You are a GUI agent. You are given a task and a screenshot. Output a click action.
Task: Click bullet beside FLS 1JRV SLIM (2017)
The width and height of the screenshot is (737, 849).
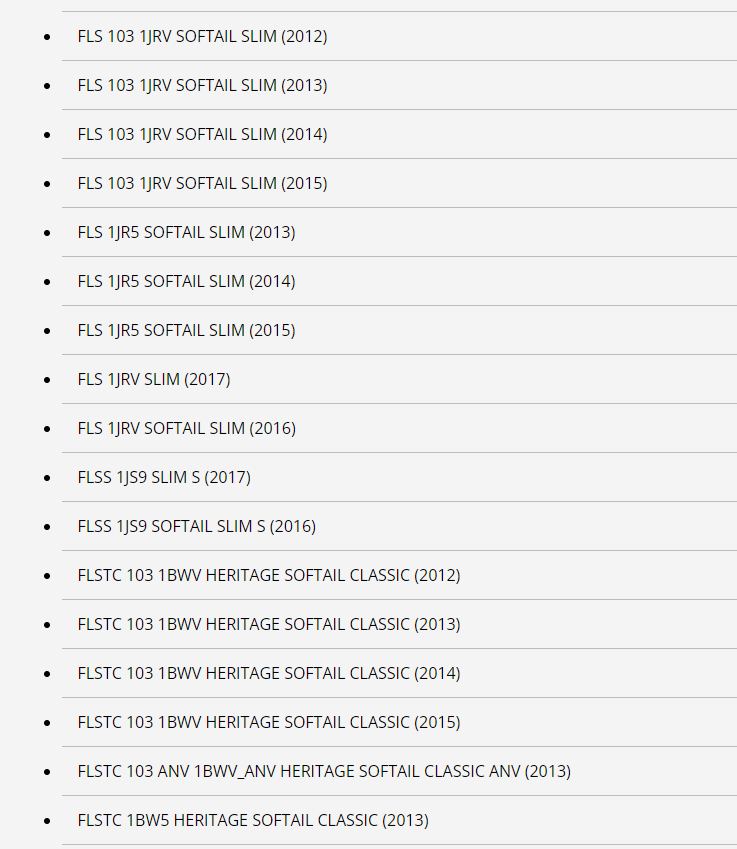pos(47,380)
